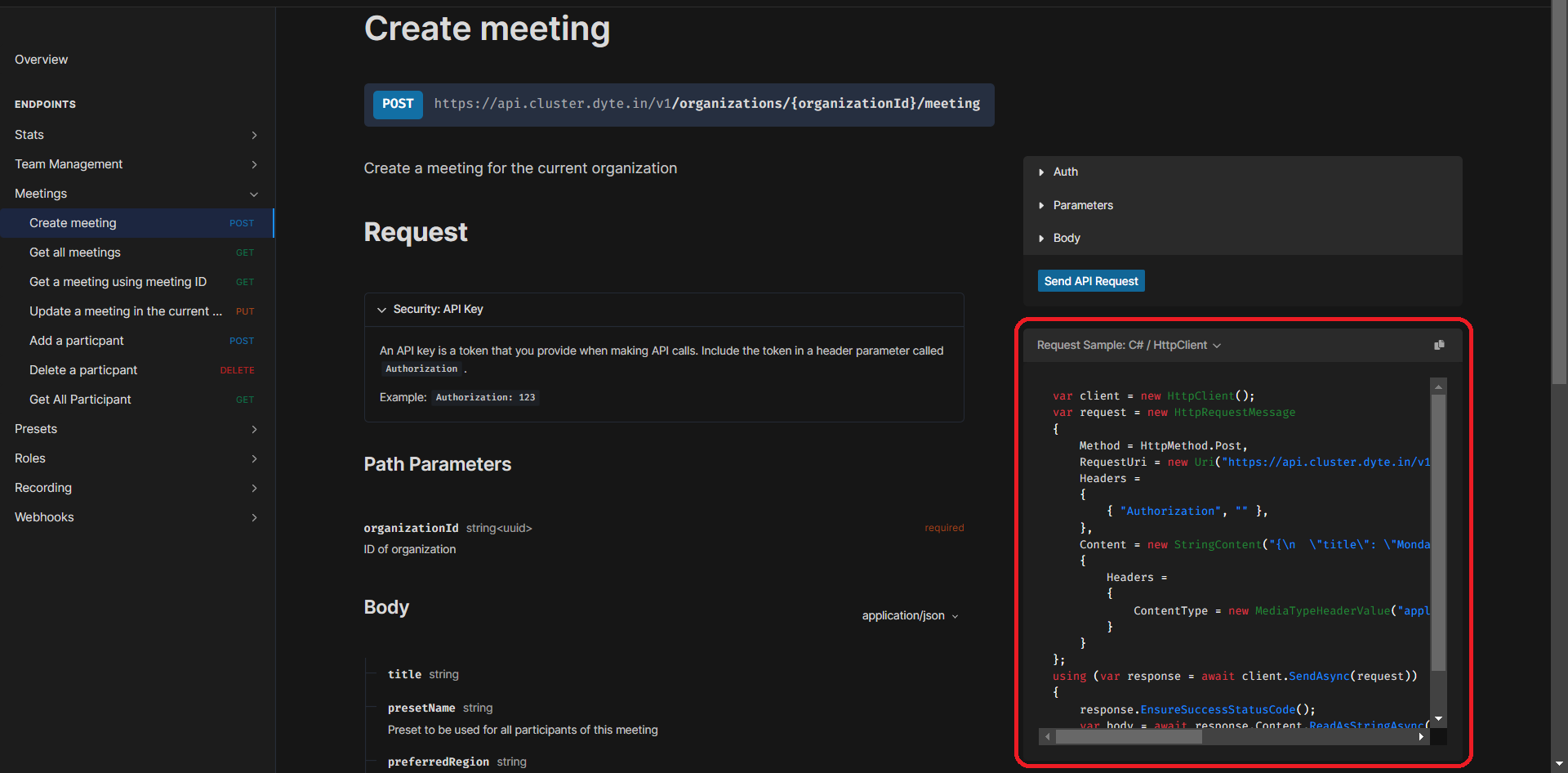Image resolution: width=1568 pixels, height=773 pixels.
Task: Open Delete a particpant endpoint
Action: 136,370
